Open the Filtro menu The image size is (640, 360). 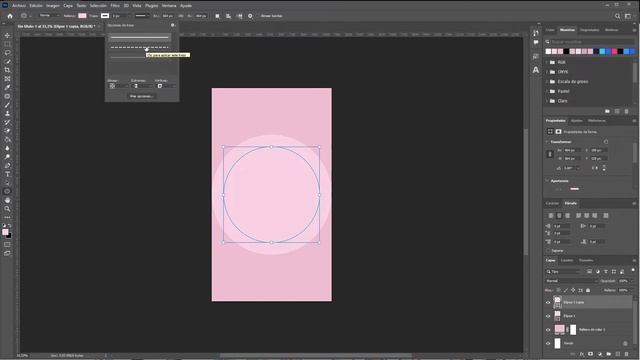coord(115,6)
